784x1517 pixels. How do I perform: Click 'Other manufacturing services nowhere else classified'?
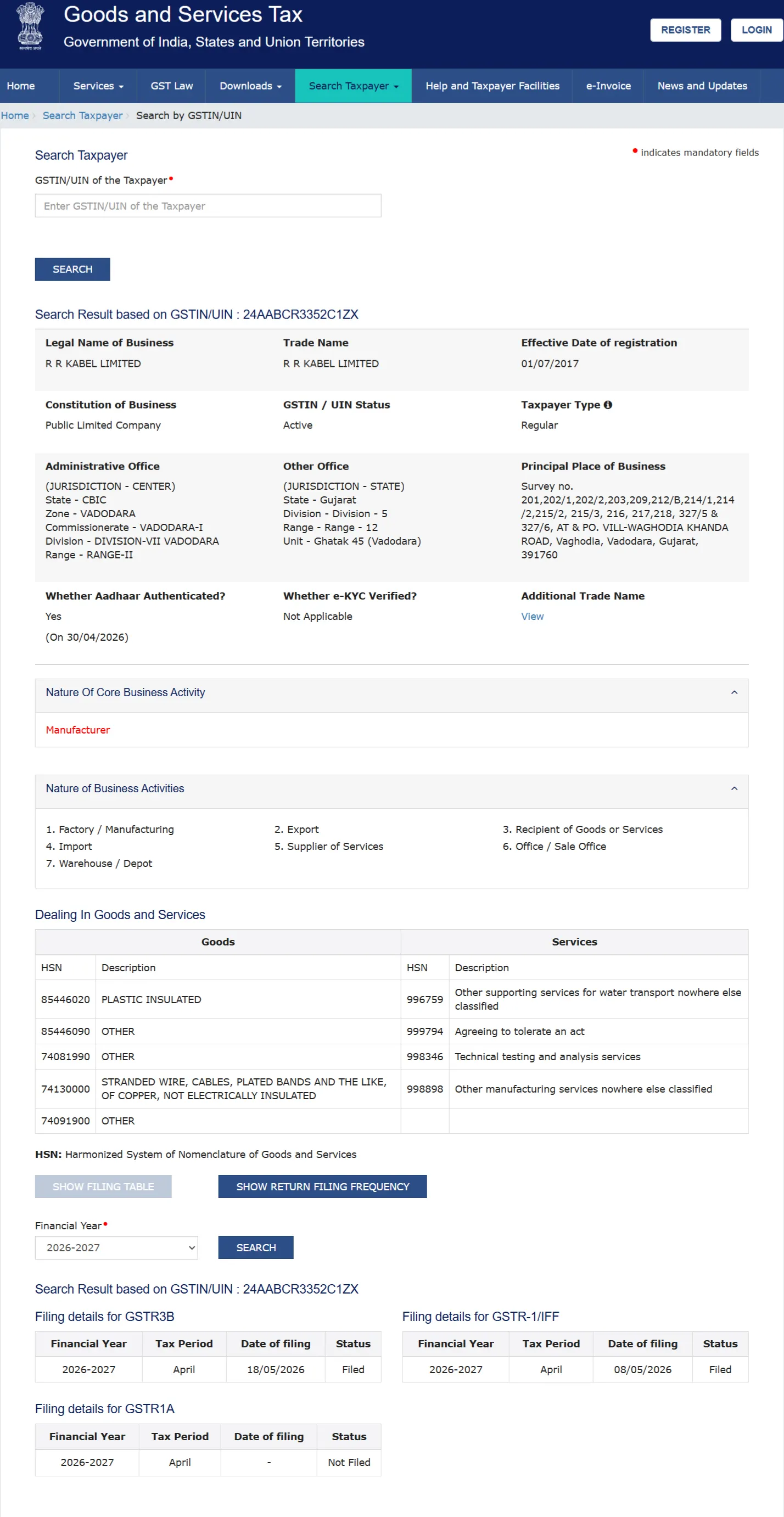[x=583, y=1089]
